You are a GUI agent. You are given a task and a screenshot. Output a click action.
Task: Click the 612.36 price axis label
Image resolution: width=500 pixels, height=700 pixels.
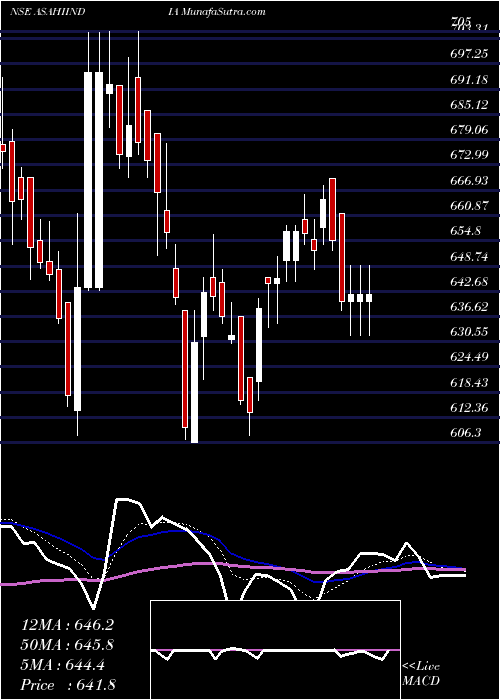tap(467, 408)
